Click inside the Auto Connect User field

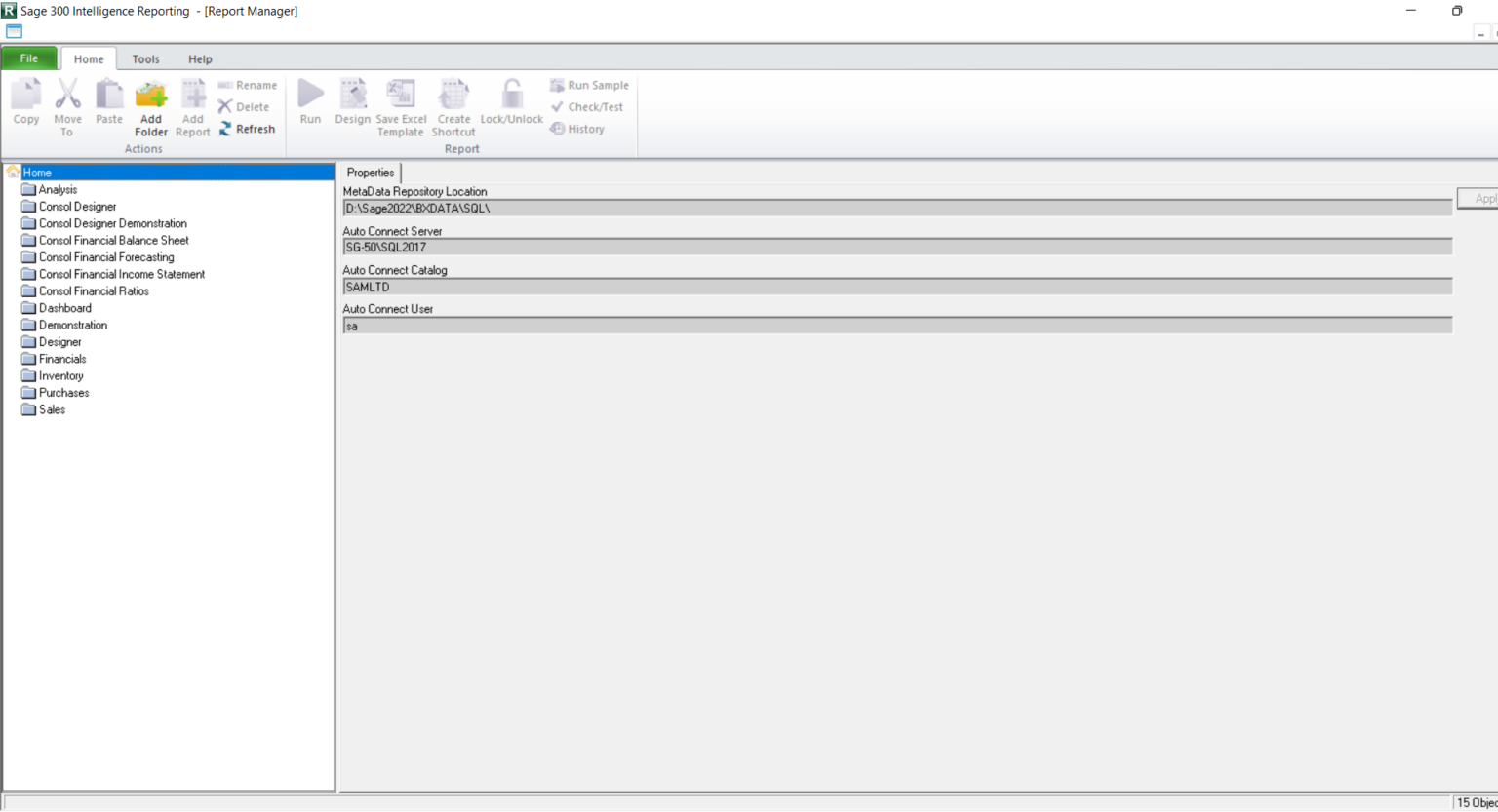[683, 326]
